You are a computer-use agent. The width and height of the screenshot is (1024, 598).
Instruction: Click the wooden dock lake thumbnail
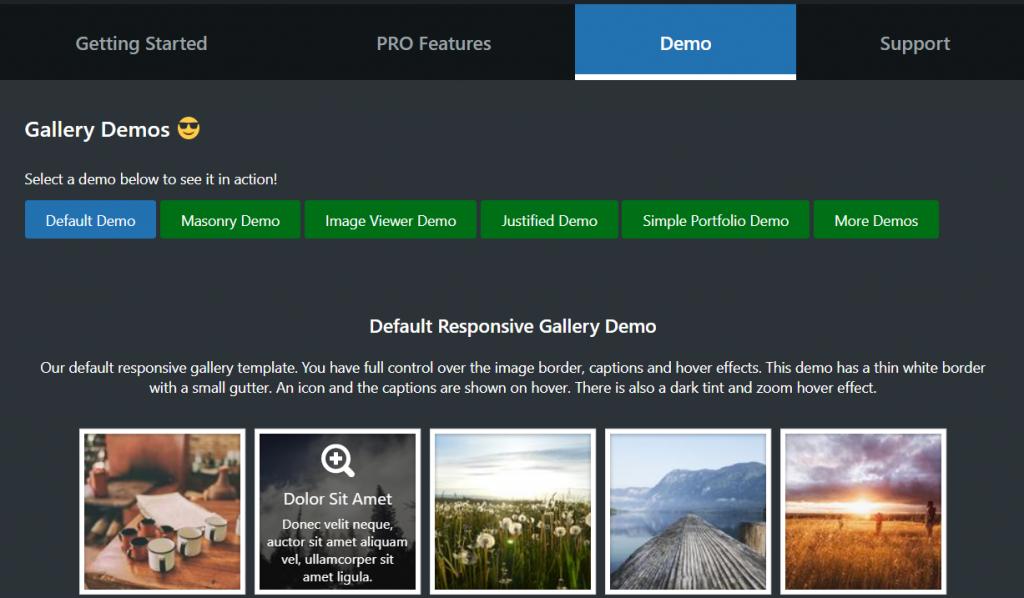[x=687, y=511]
